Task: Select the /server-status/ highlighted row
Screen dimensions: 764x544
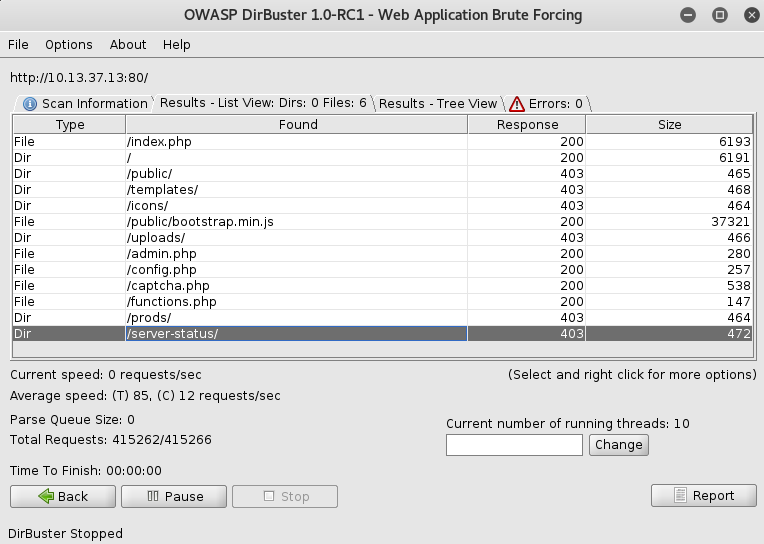Action: [382, 334]
